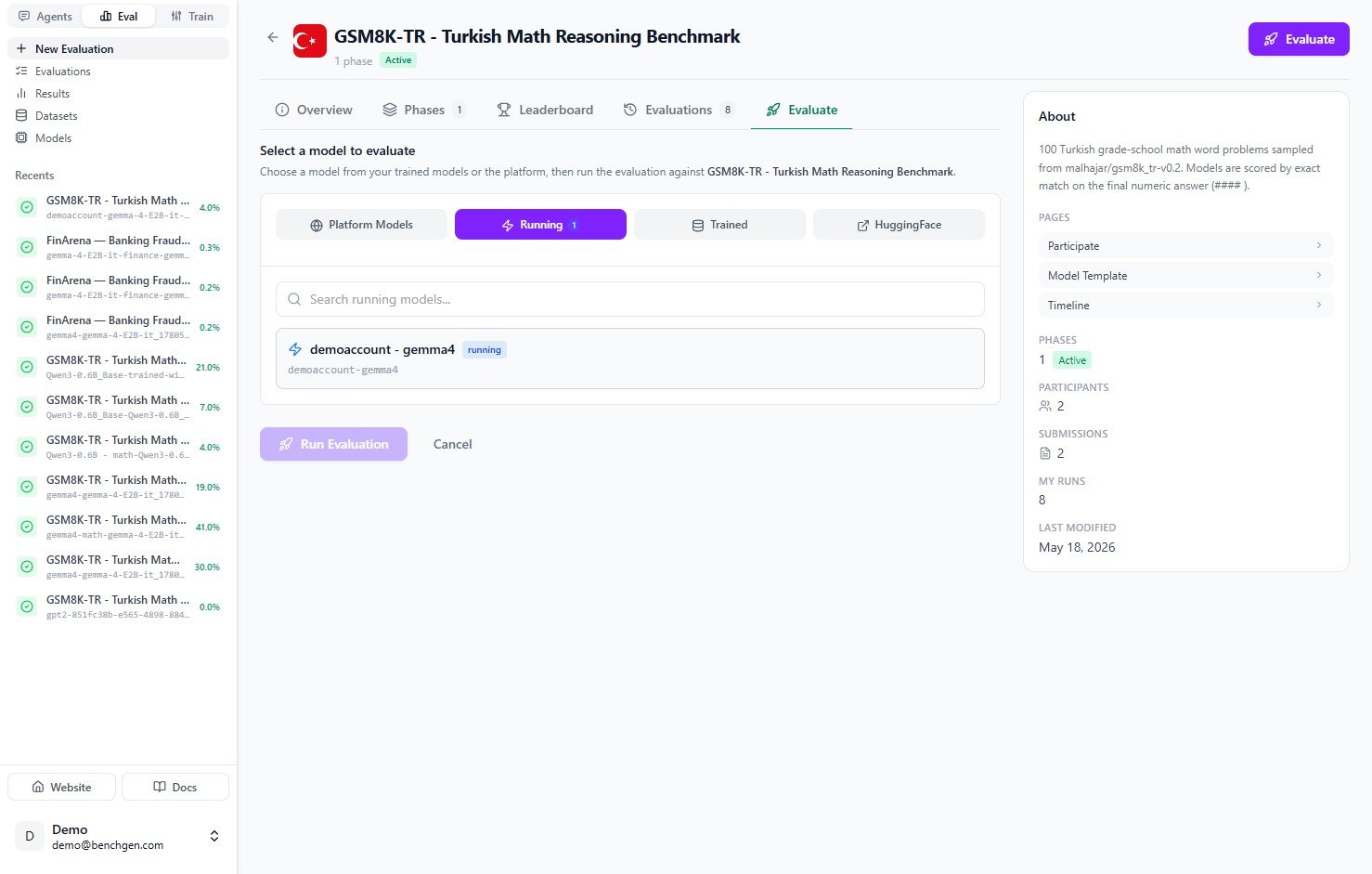Viewport: 1372px width, 874px height.
Task: Click the Models chip icon
Action: [21, 137]
